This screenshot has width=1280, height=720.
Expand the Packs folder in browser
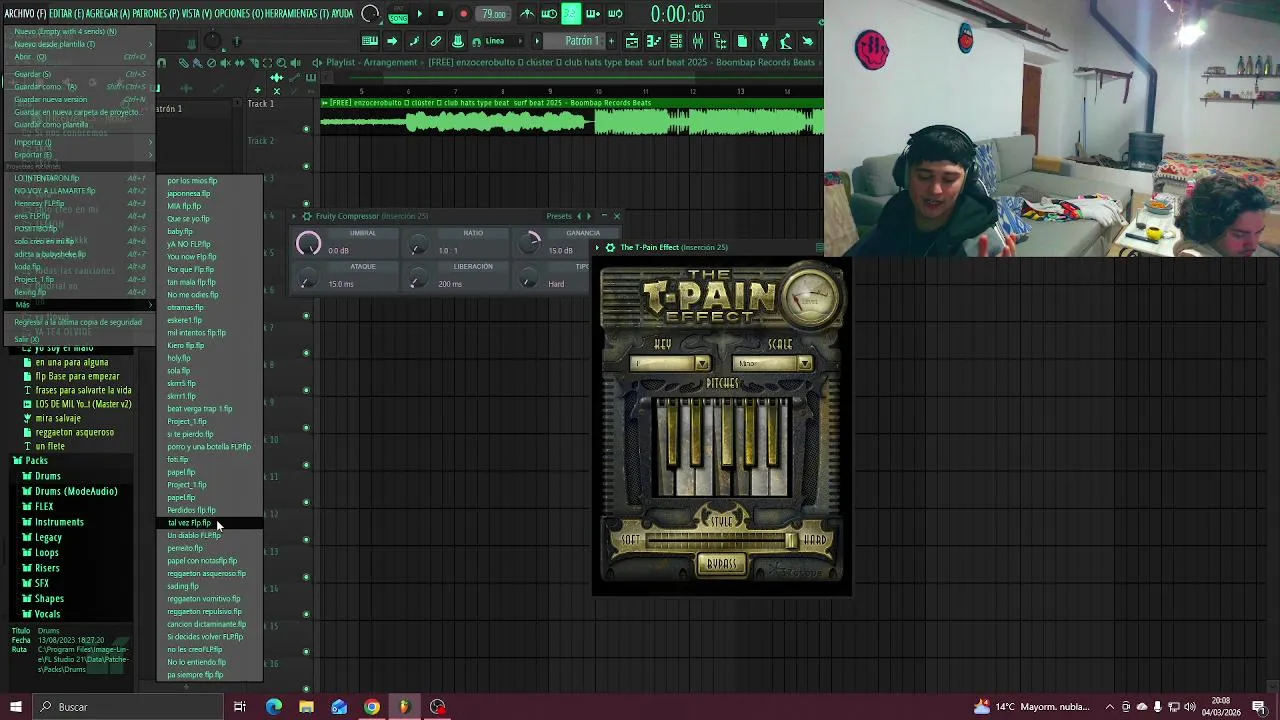(36, 461)
